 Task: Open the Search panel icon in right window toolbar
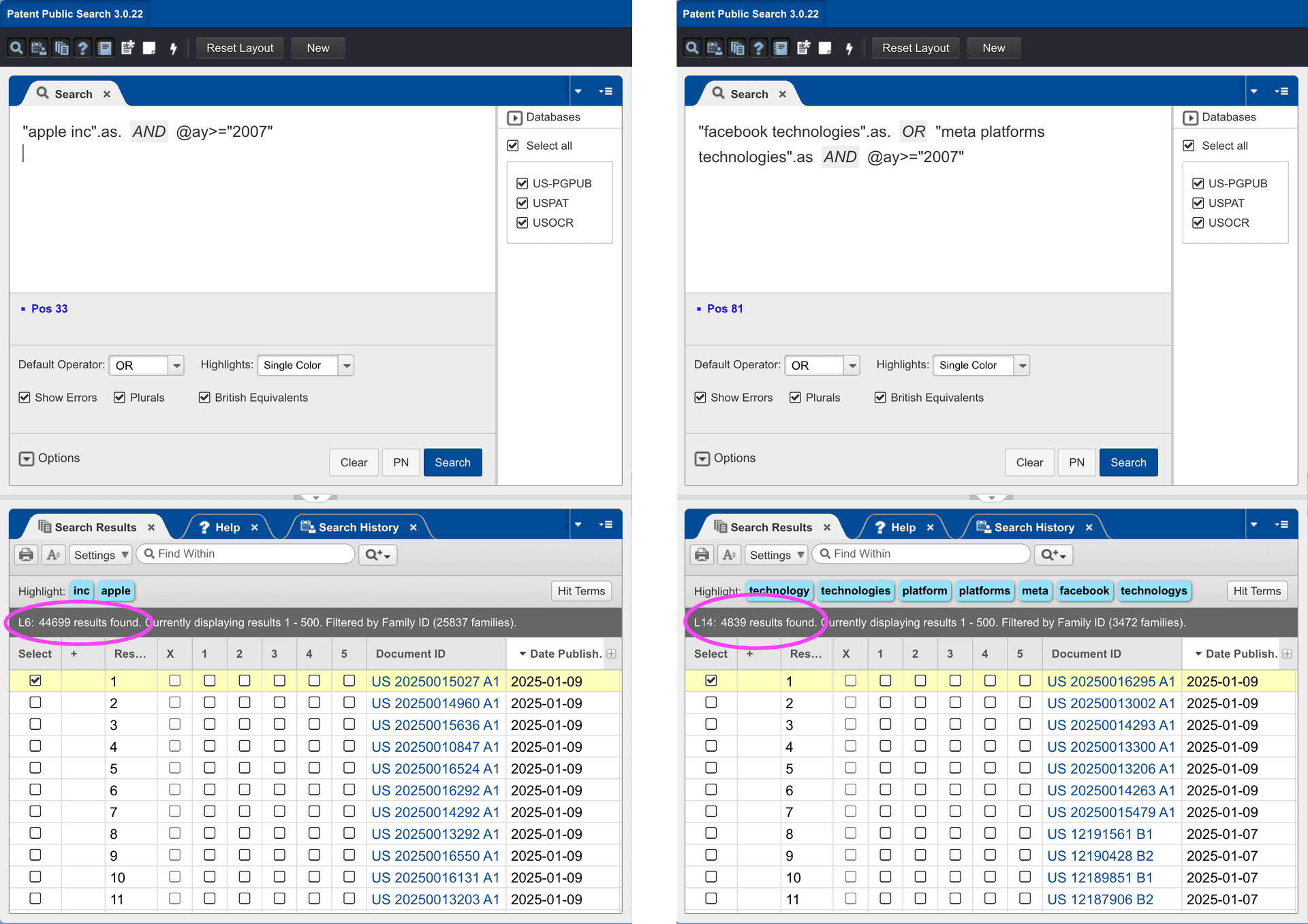click(692, 48)
